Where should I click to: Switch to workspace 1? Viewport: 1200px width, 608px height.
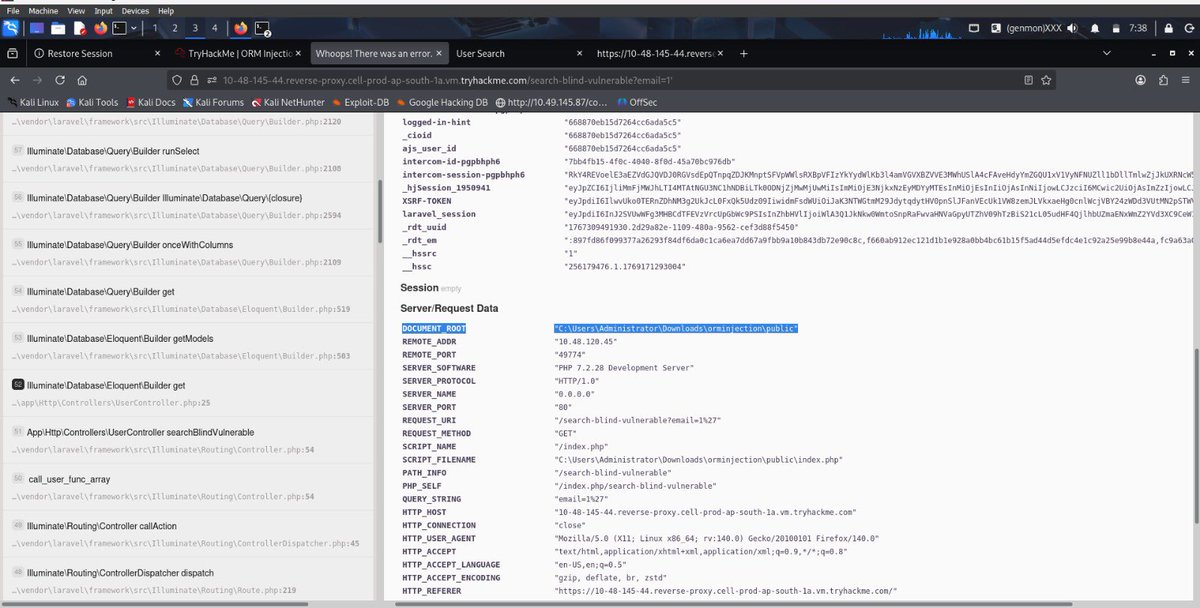tap(155, 28)
